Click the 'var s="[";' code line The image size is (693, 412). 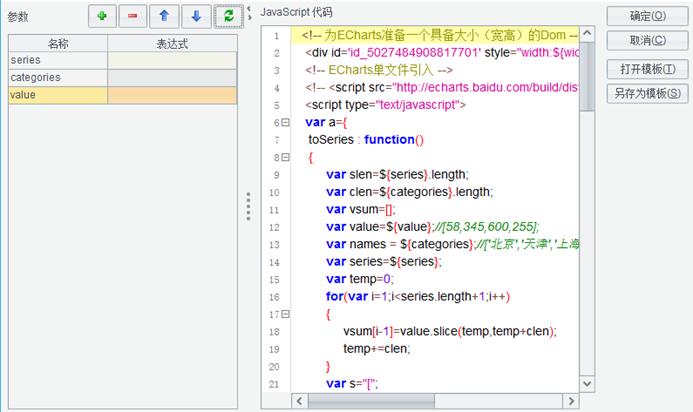click(352, 384)
